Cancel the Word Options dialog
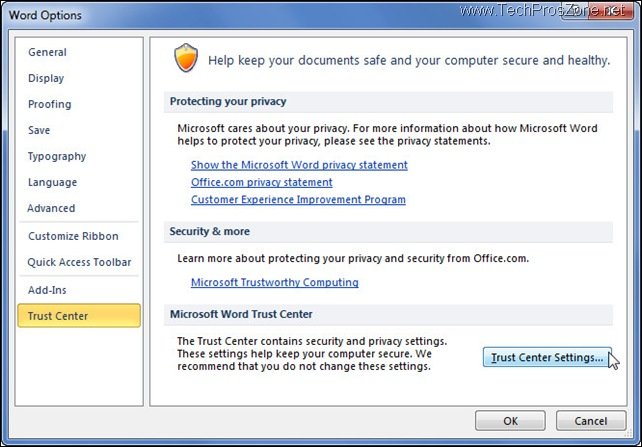 [x=591, y=421]
